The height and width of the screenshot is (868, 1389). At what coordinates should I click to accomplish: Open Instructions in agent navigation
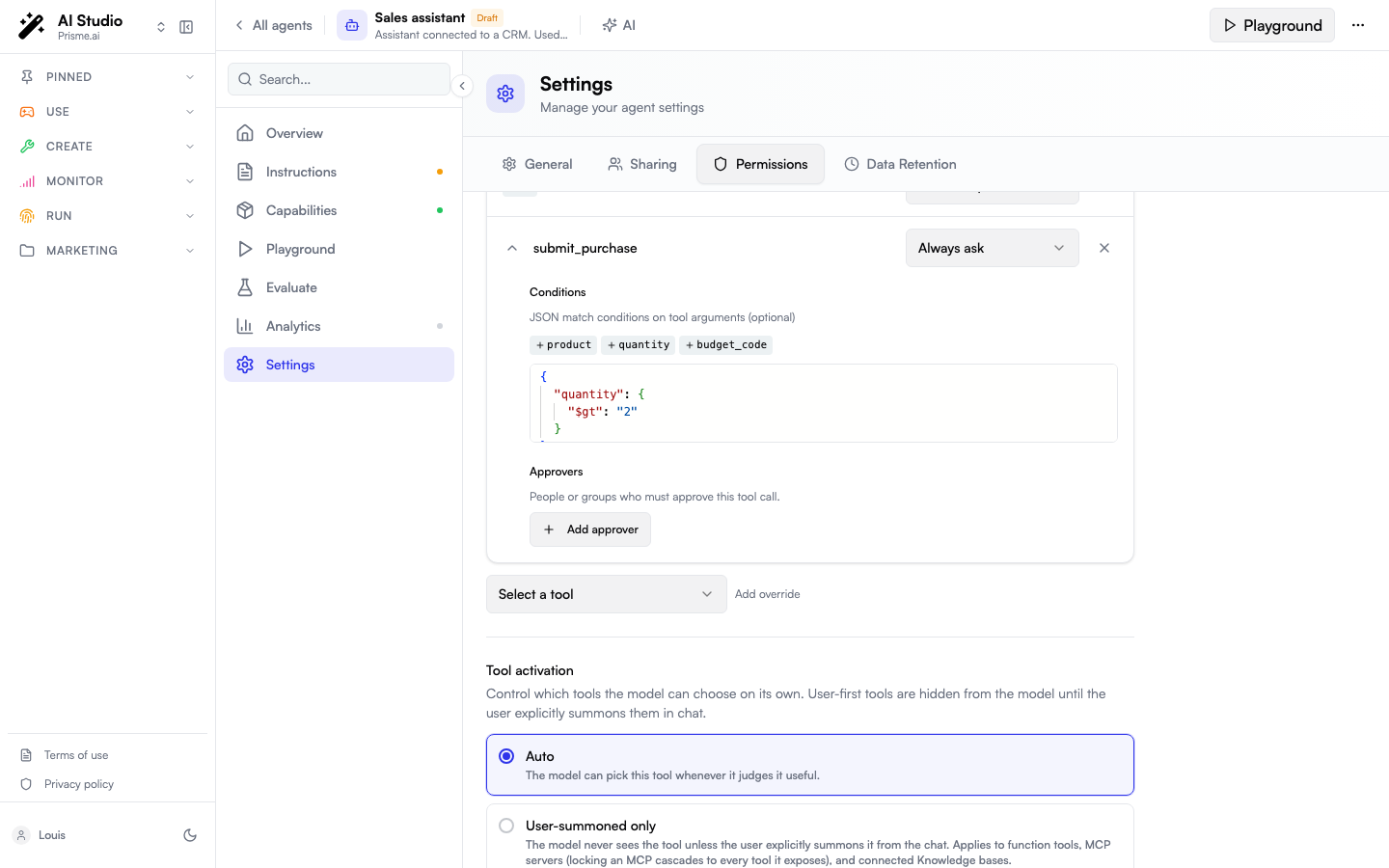tap(339, 172)
